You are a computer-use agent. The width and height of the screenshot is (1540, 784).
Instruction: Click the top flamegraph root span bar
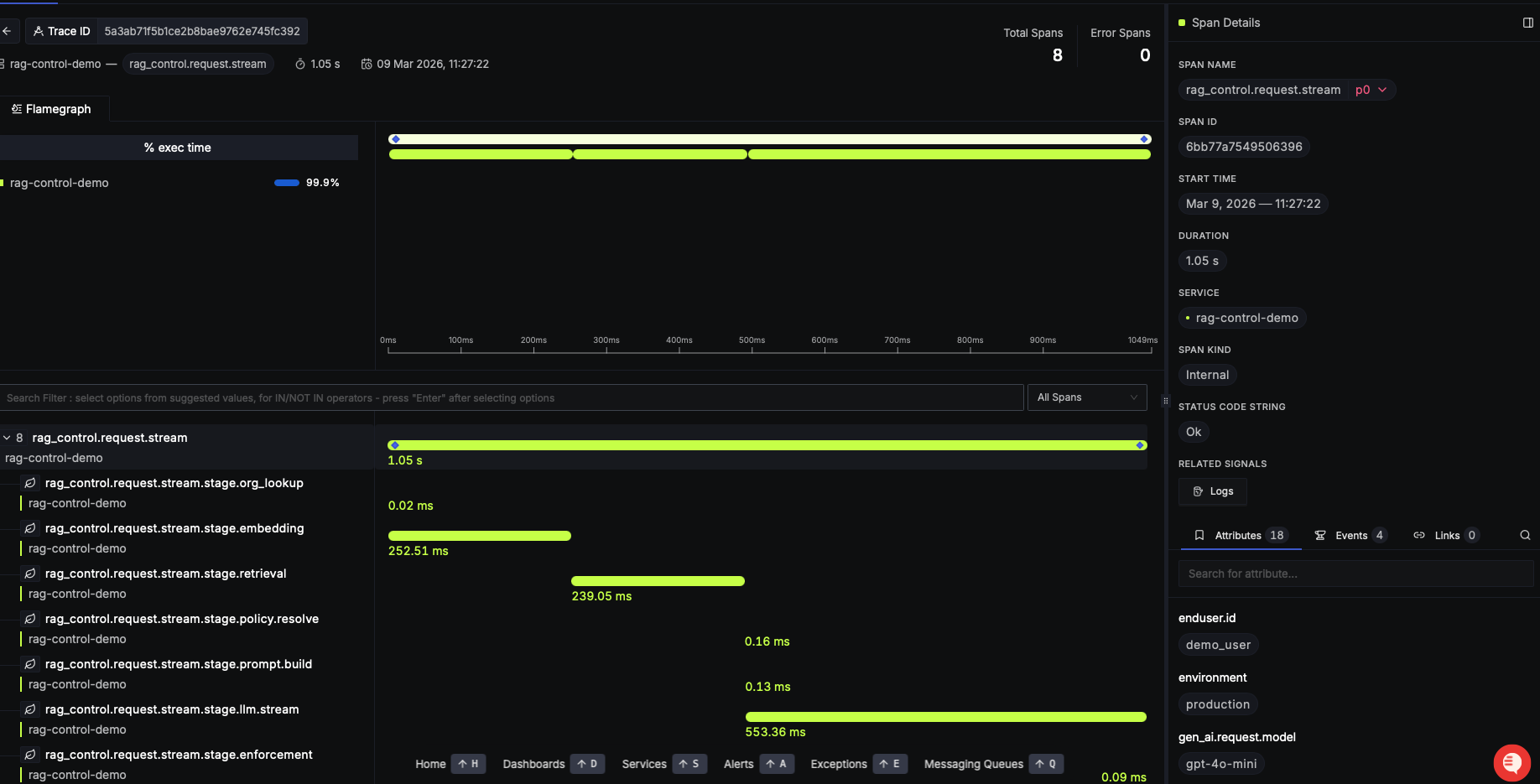click(769, 139)
